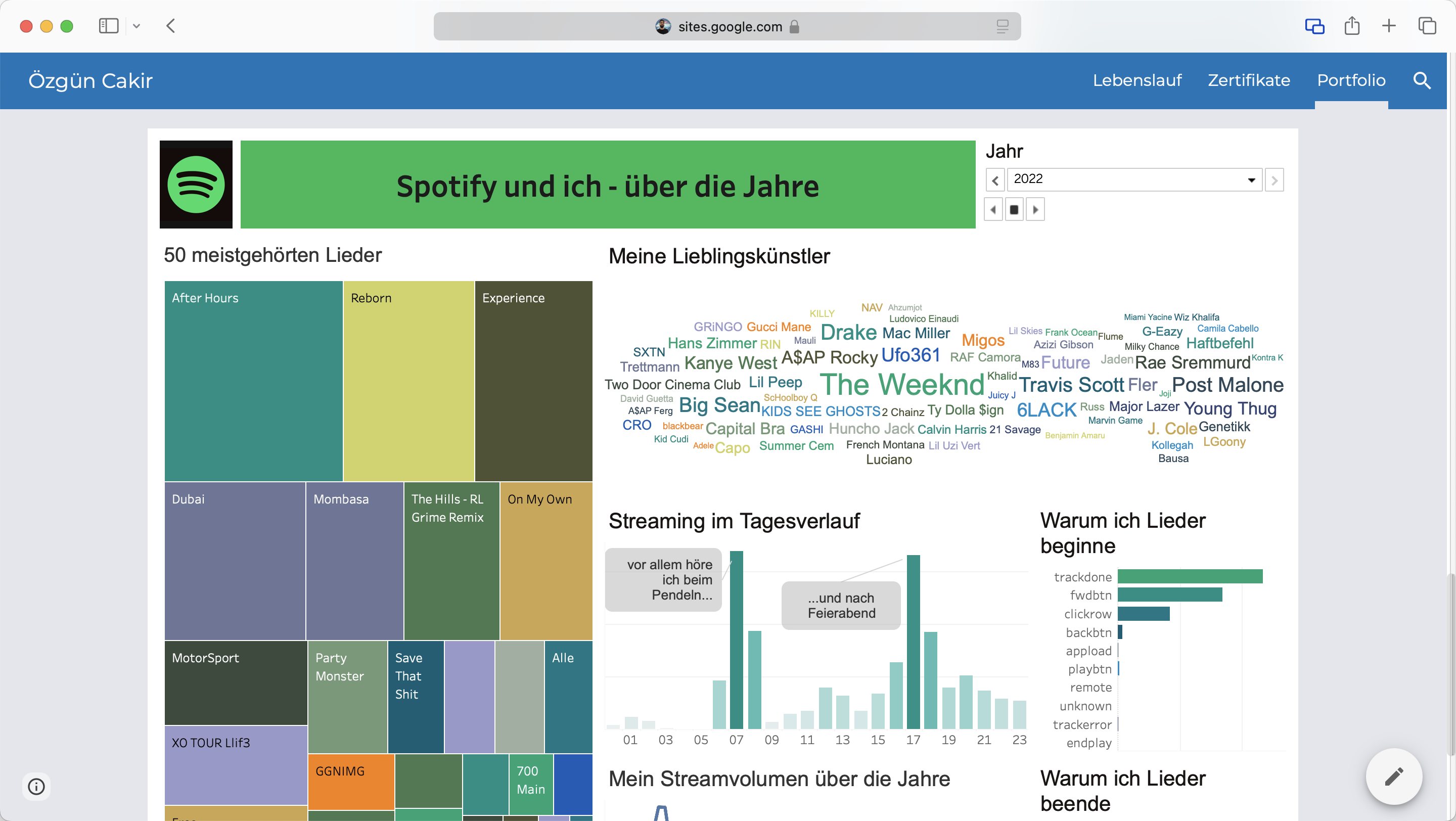Screen dimensions: 1456x821
Task: Click Kanye West in word cloud
Action: (730, 363)
